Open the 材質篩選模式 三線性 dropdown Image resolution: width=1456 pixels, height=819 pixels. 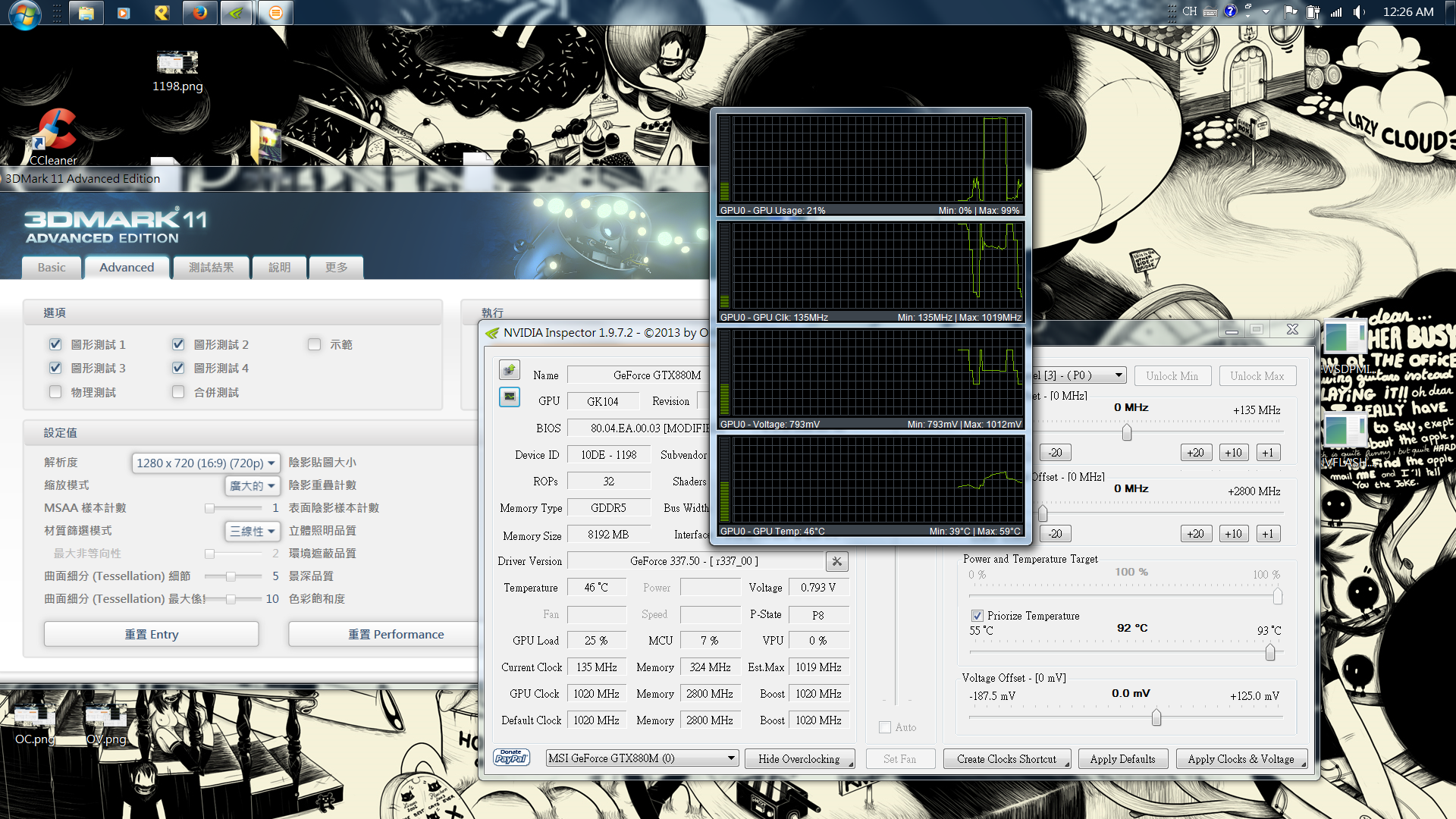(253, 531)
